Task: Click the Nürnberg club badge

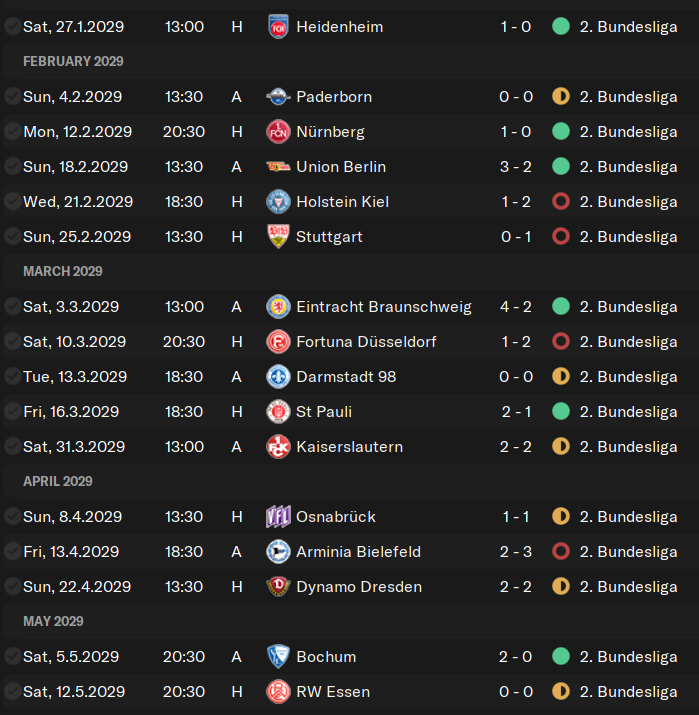Action: tap(278, 132)
